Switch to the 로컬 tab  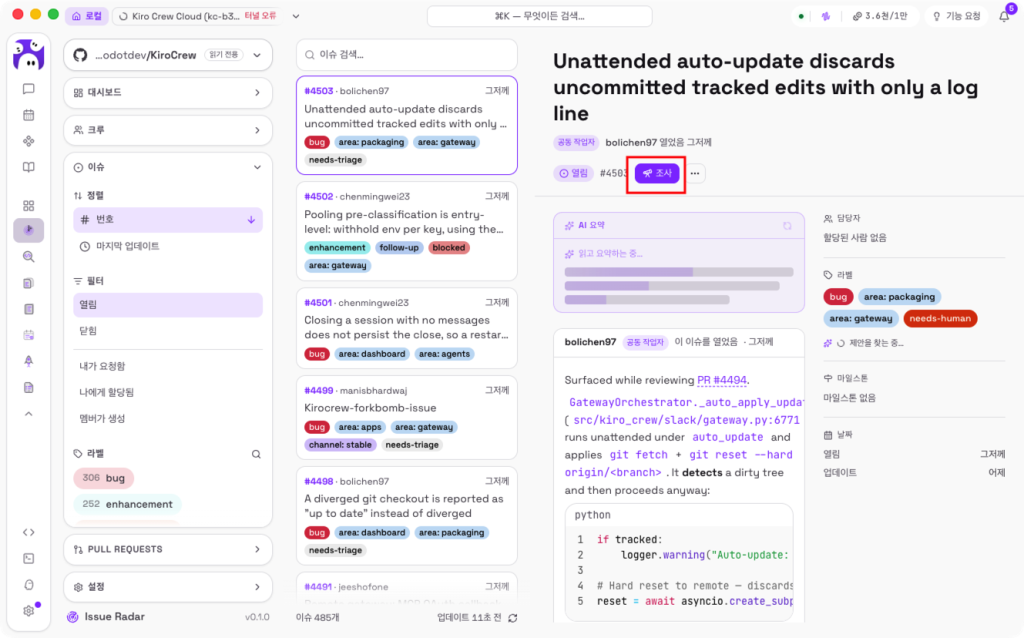coord(86,16)
